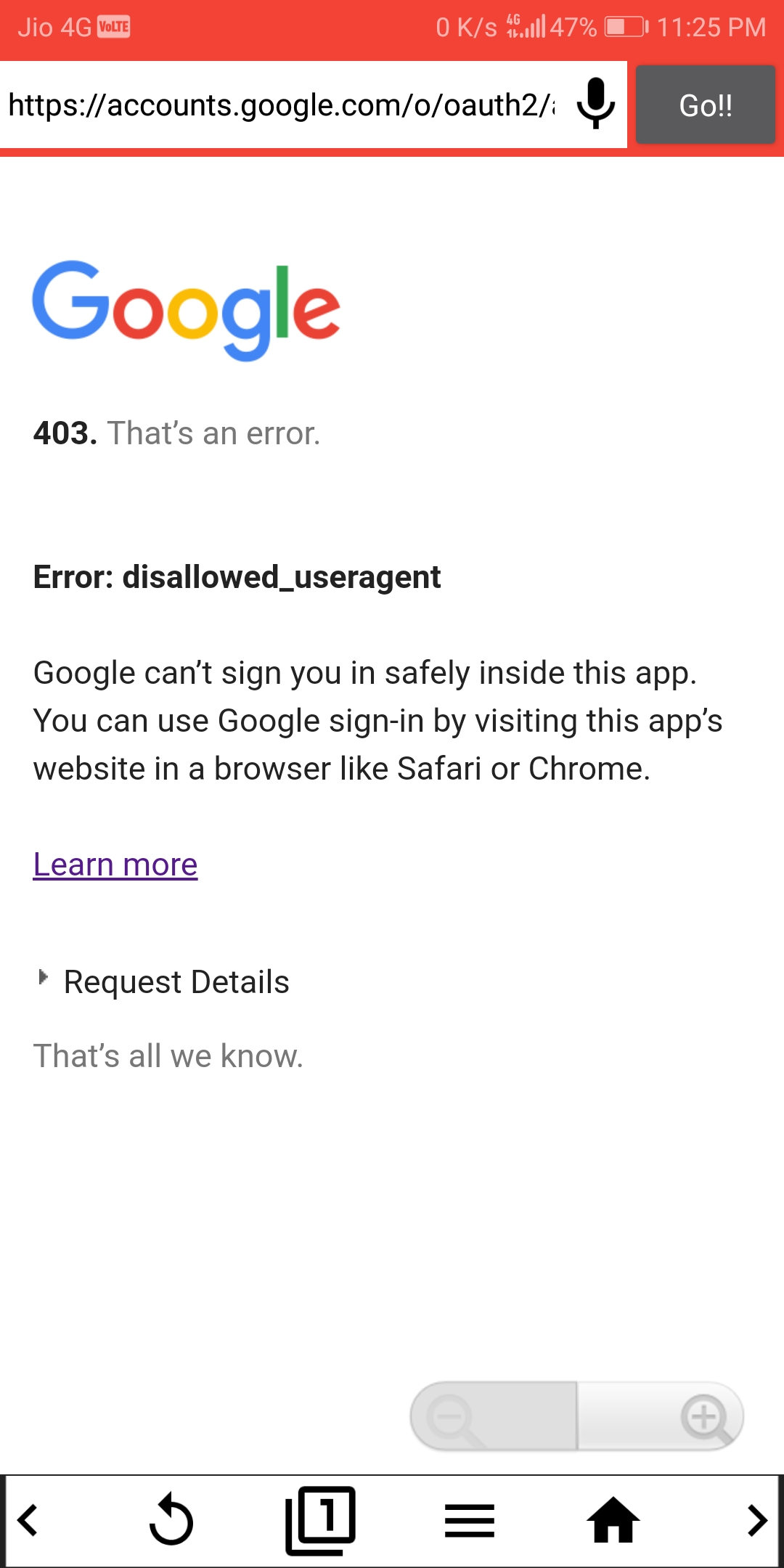784x1568 pixels.
Task: Reload the page with refresh icon
Action: (171, 1519)
